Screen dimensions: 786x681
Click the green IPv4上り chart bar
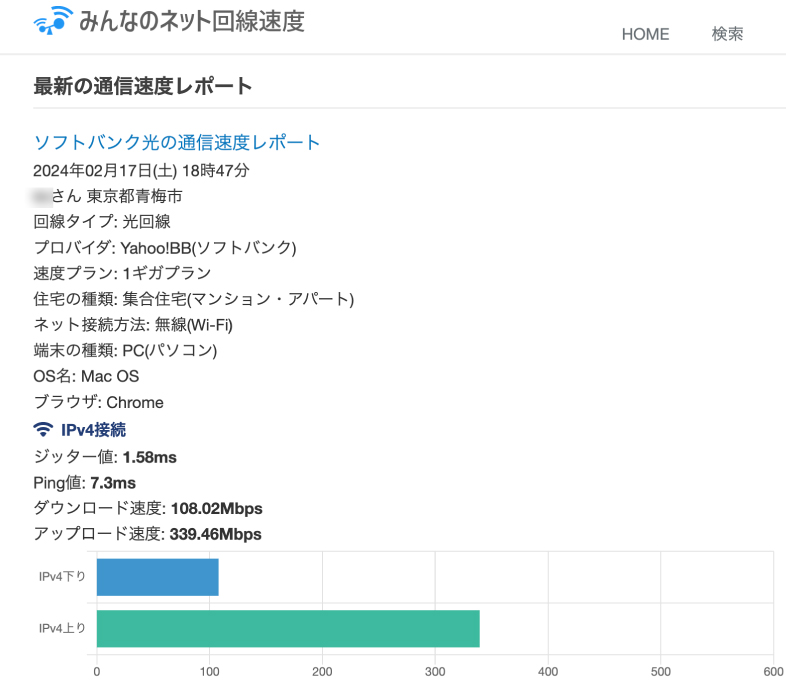coord(288,628)
